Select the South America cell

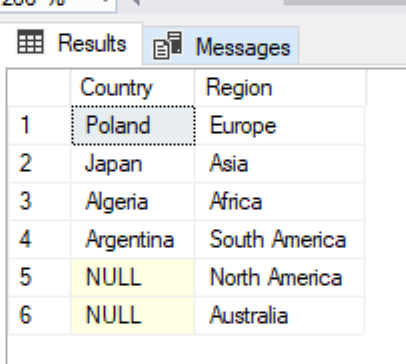click(x=280, y=239)
